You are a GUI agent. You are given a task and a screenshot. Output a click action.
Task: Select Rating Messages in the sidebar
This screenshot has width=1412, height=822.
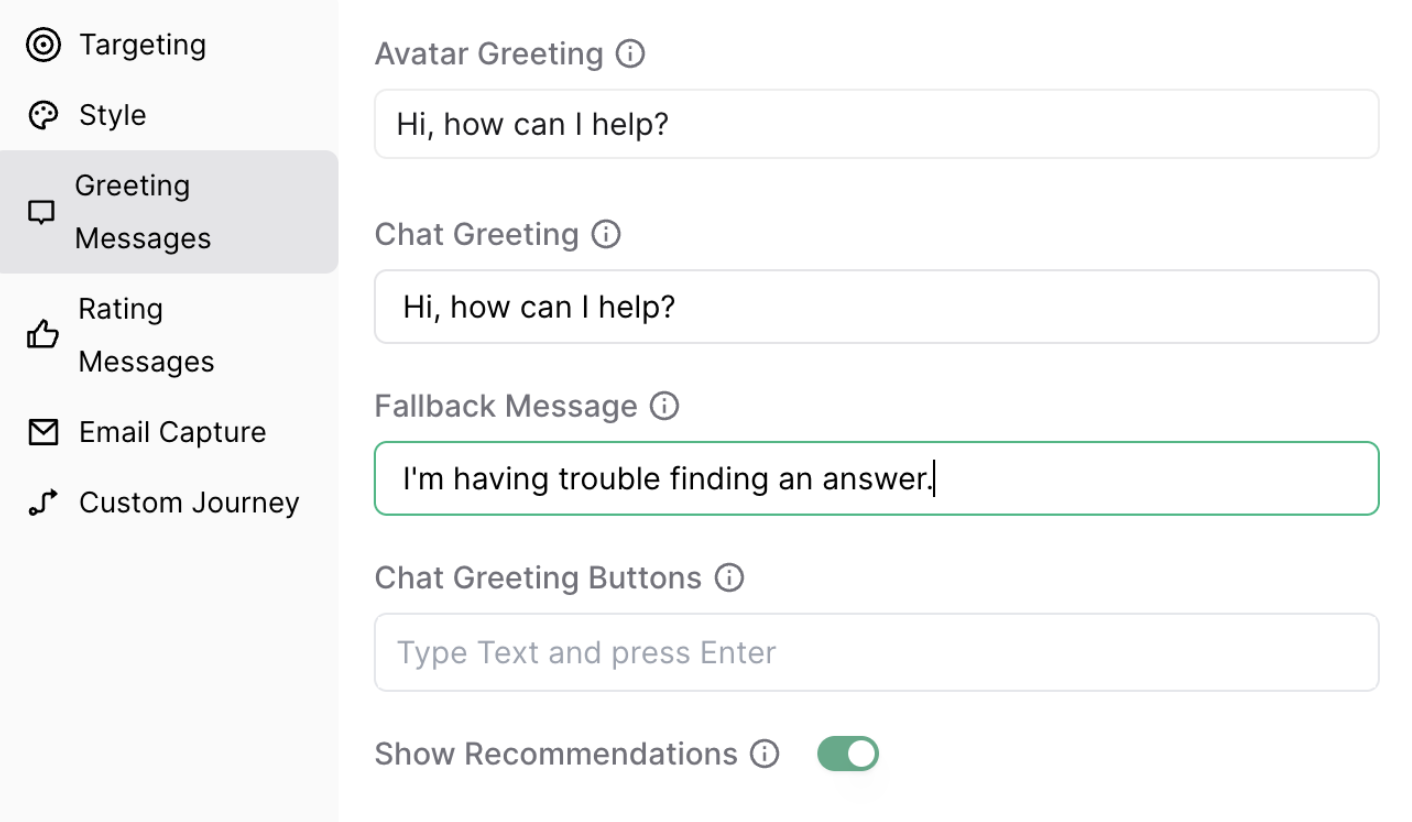pos(146,335)
